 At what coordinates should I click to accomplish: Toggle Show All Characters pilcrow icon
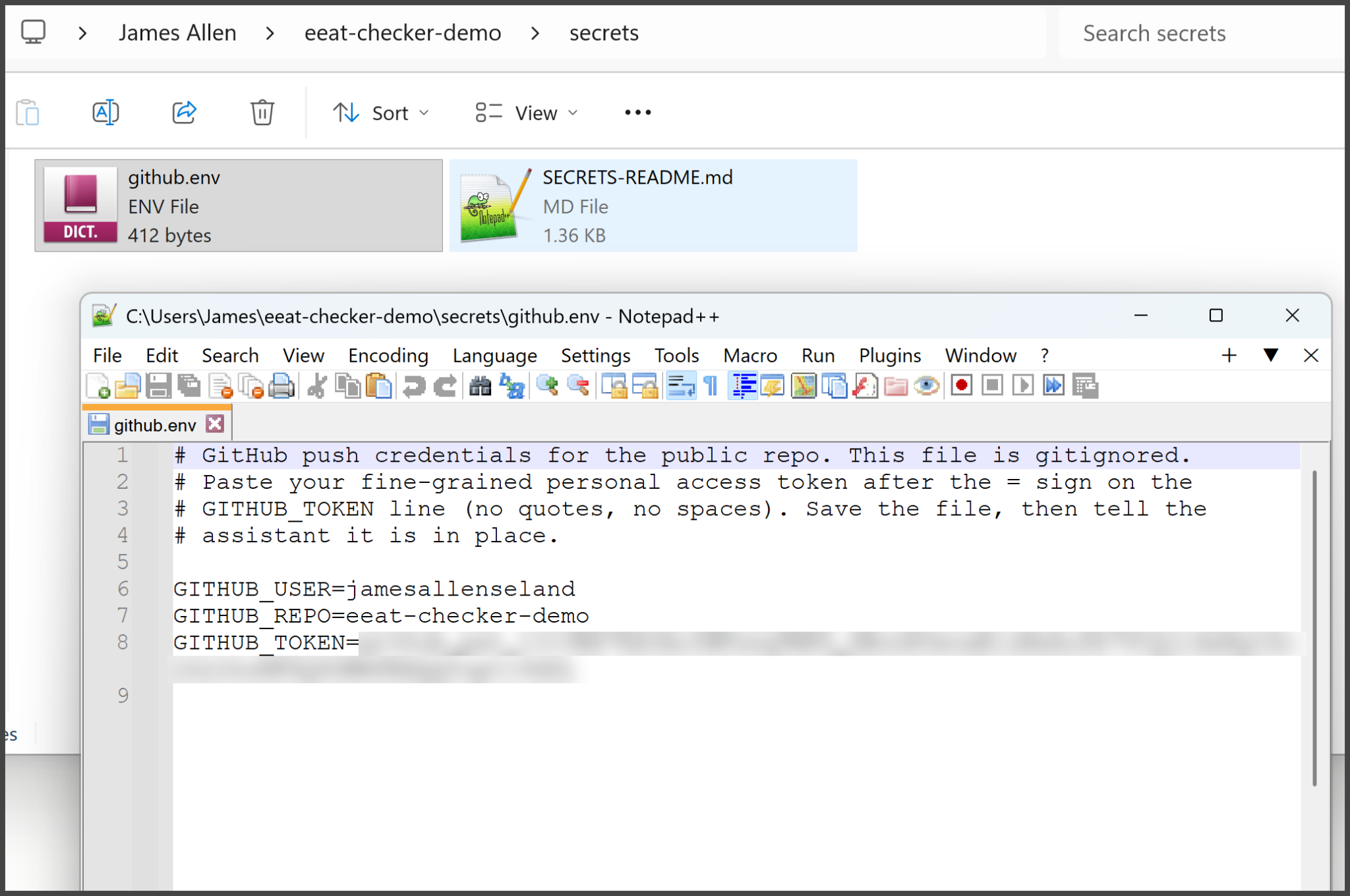click(711, 386)
